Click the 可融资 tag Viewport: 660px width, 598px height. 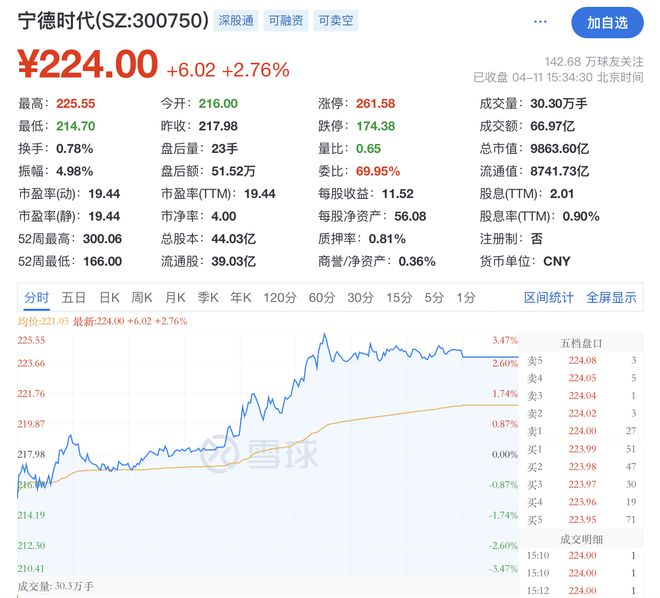point(286,21)
